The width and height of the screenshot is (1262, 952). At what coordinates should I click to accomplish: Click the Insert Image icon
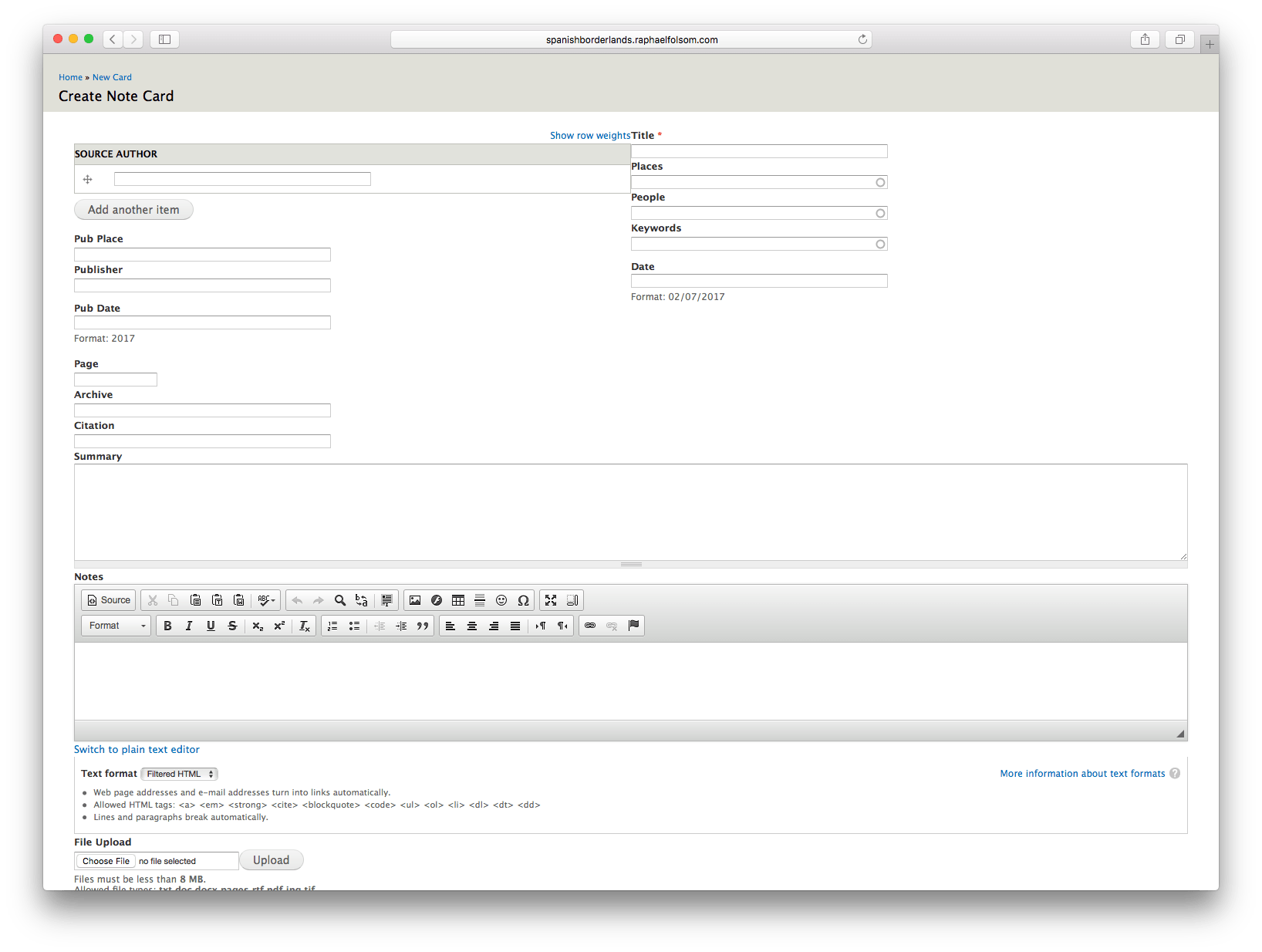pos(415,600)
